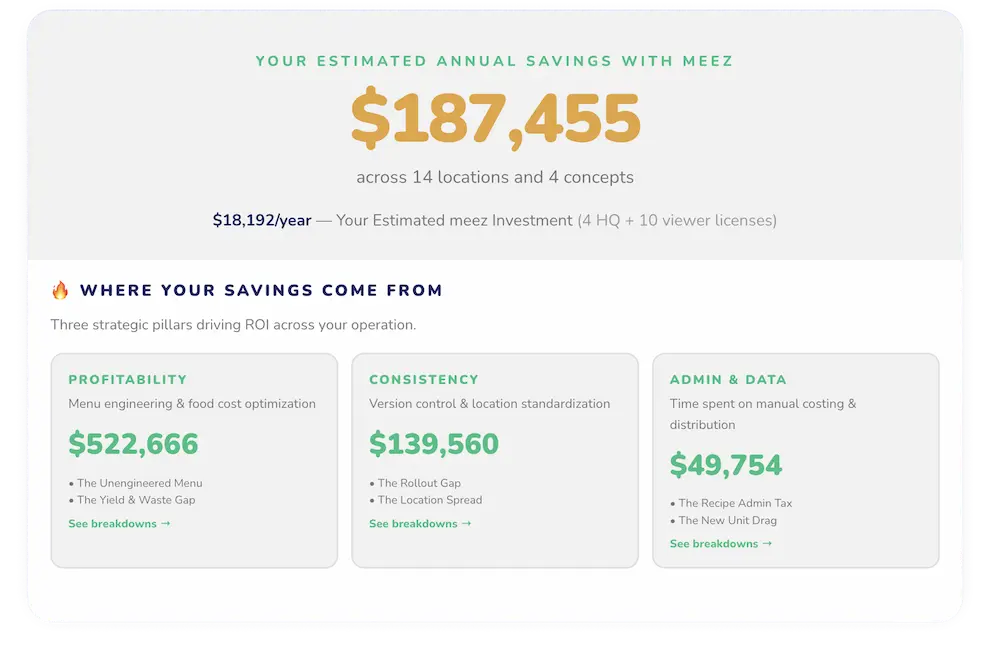Click 'Time spent on manual costing' description

[763, 414]
